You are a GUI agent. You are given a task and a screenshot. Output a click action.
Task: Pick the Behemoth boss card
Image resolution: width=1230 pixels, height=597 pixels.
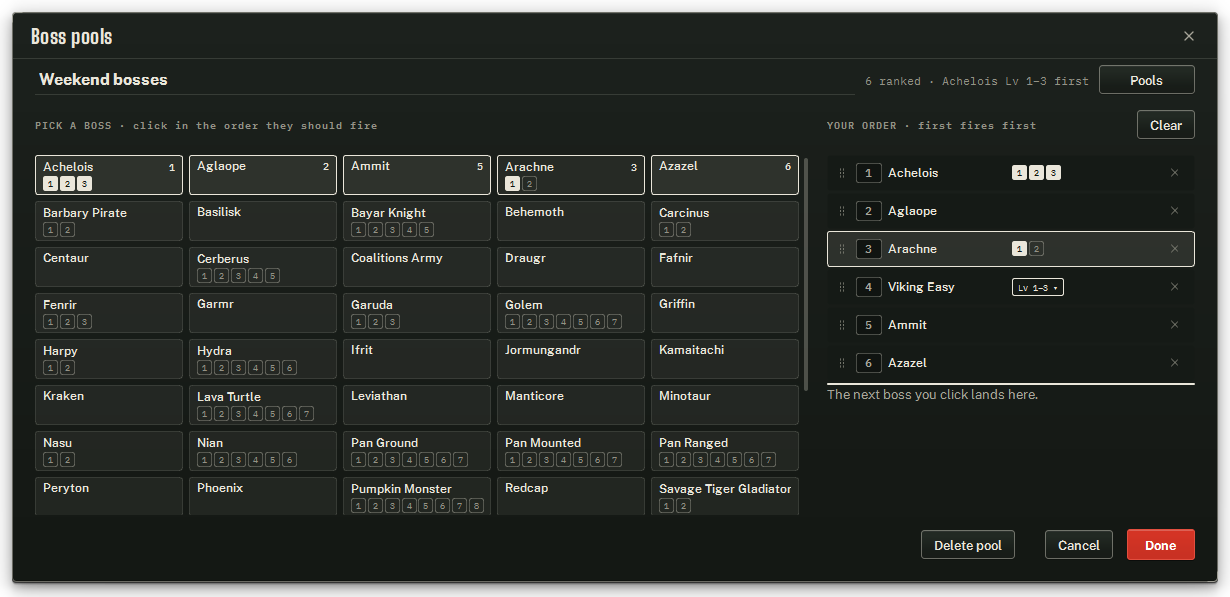tap(571, 221)
